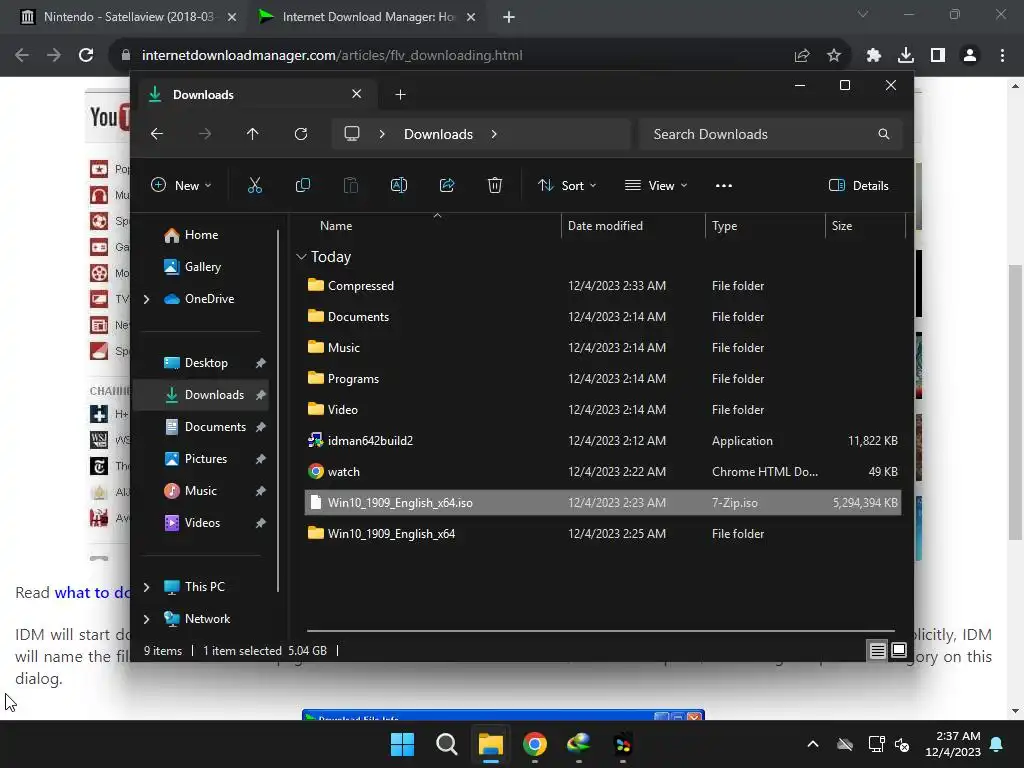Screen dimensions: 1024x768
Task: Click the Search Downloads input field
Action: [x=771, y=134]
